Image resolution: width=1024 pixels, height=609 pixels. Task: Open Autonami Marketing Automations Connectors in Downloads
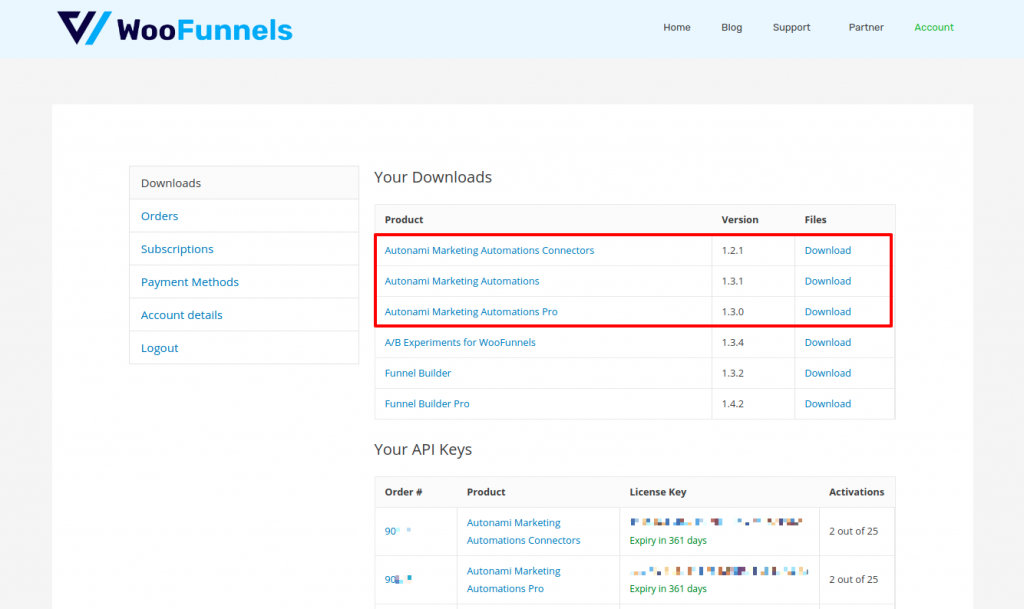(x=489, y=250)
